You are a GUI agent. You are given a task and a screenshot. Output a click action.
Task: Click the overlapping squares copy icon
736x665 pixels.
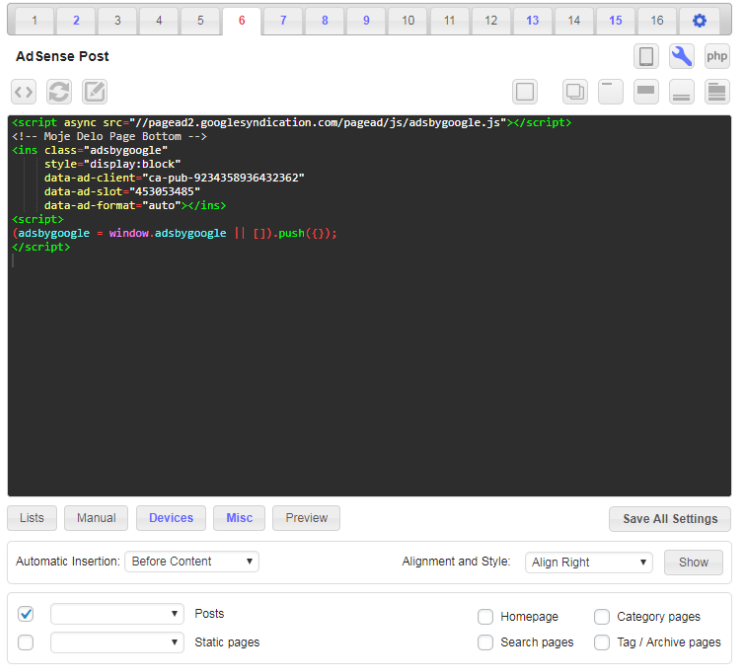pos(575,92)
